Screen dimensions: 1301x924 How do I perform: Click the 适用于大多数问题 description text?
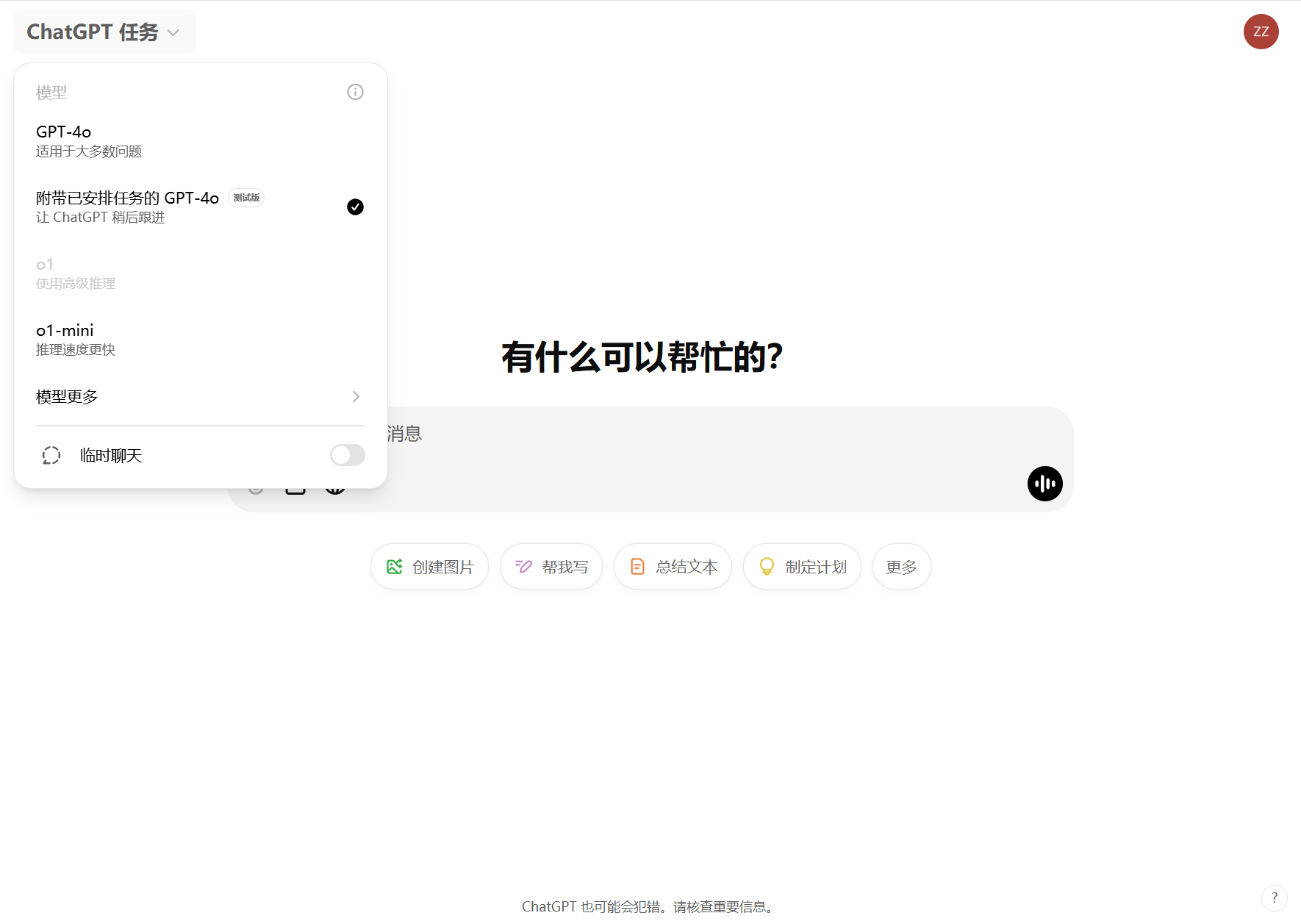pos(89,151)
